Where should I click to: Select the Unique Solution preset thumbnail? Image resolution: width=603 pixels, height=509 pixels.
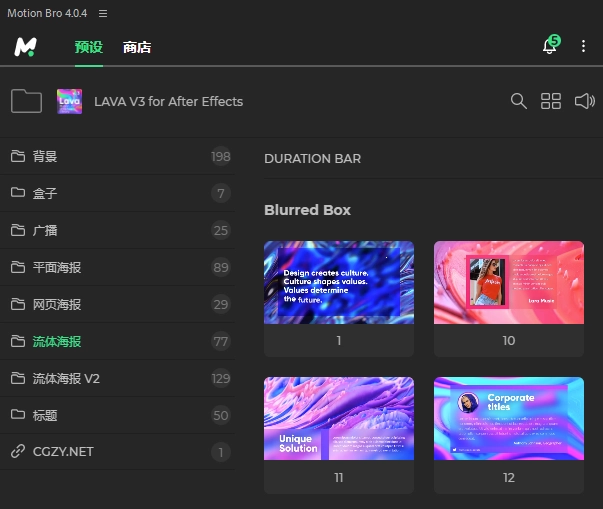(x=339, y=419)
